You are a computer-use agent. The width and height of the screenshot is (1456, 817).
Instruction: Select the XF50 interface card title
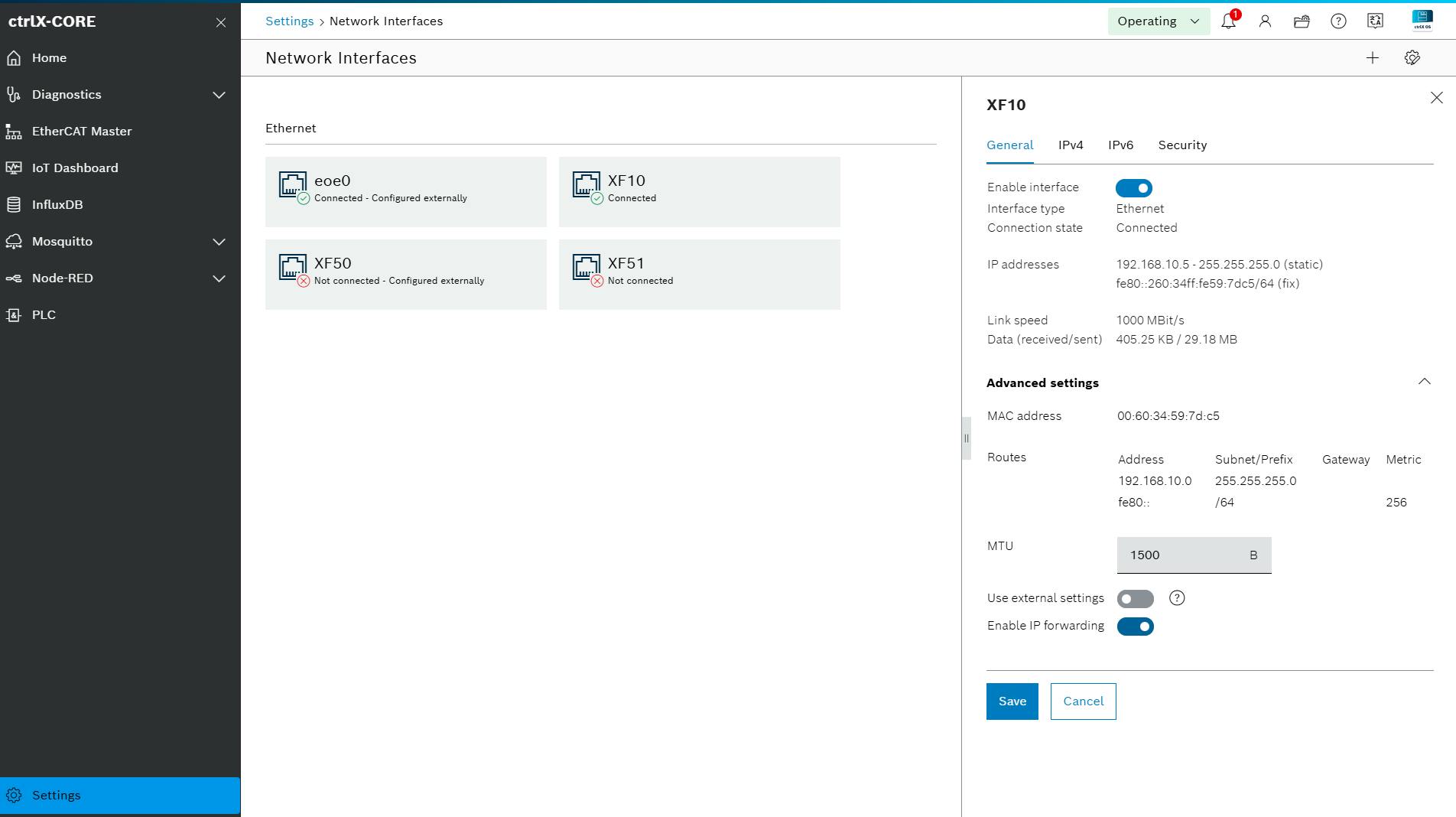coord(333,263)
